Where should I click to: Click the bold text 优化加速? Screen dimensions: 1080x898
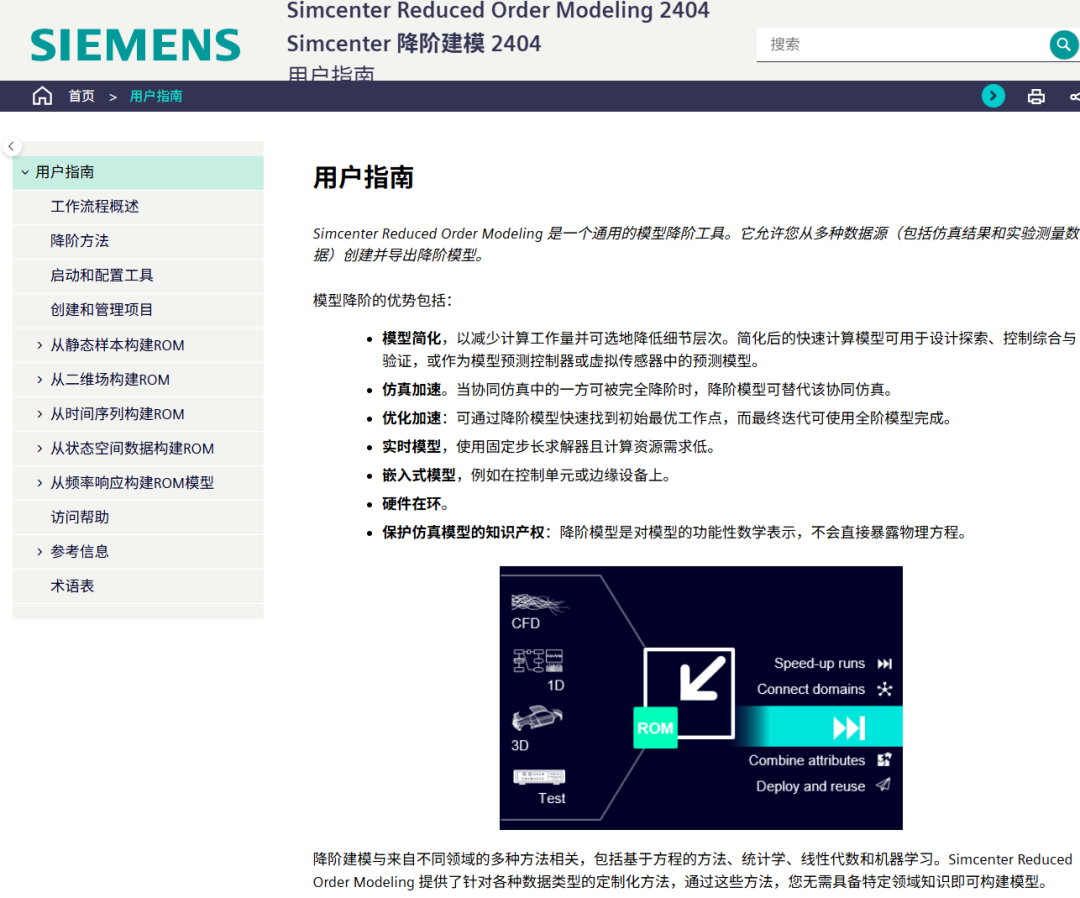[411, 418]
